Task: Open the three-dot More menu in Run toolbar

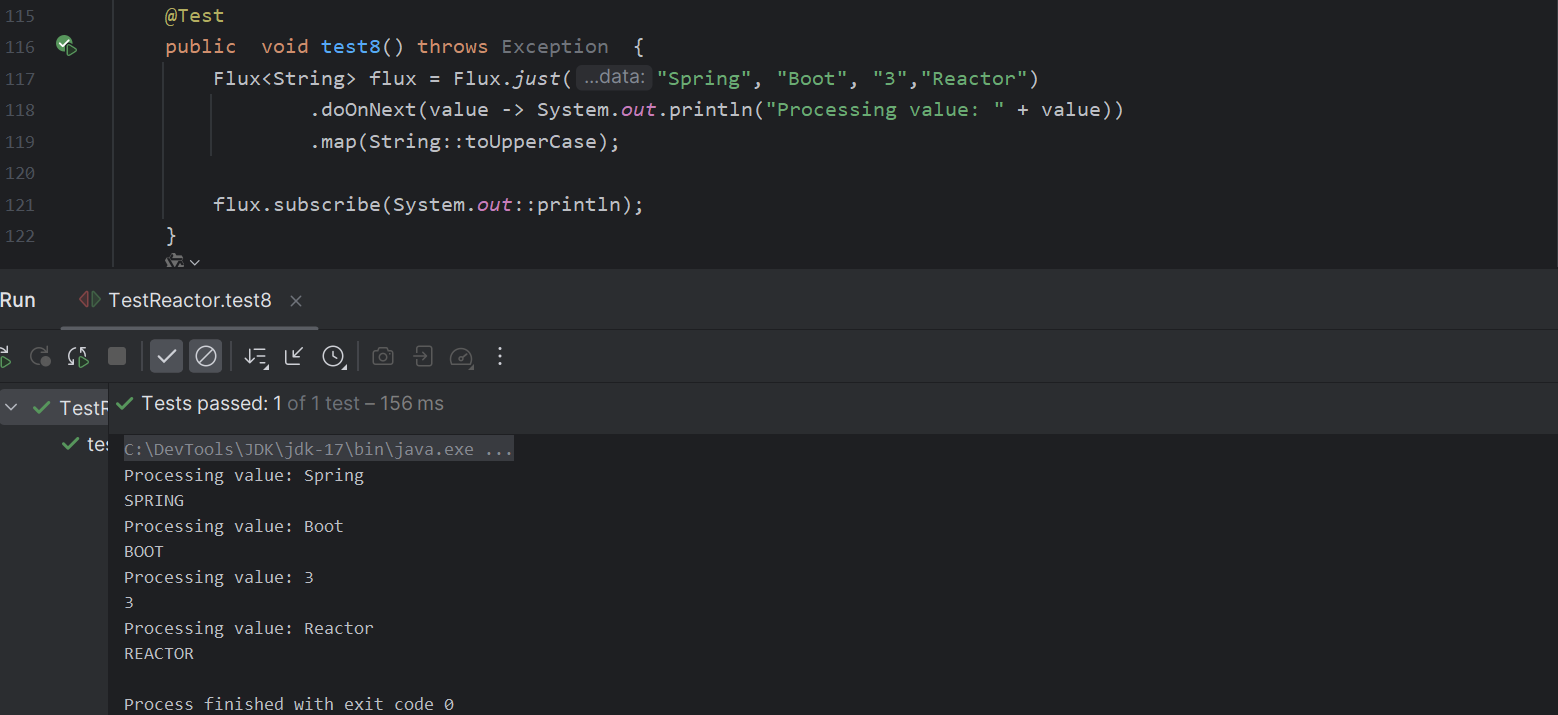Action: tap(500, 356)
